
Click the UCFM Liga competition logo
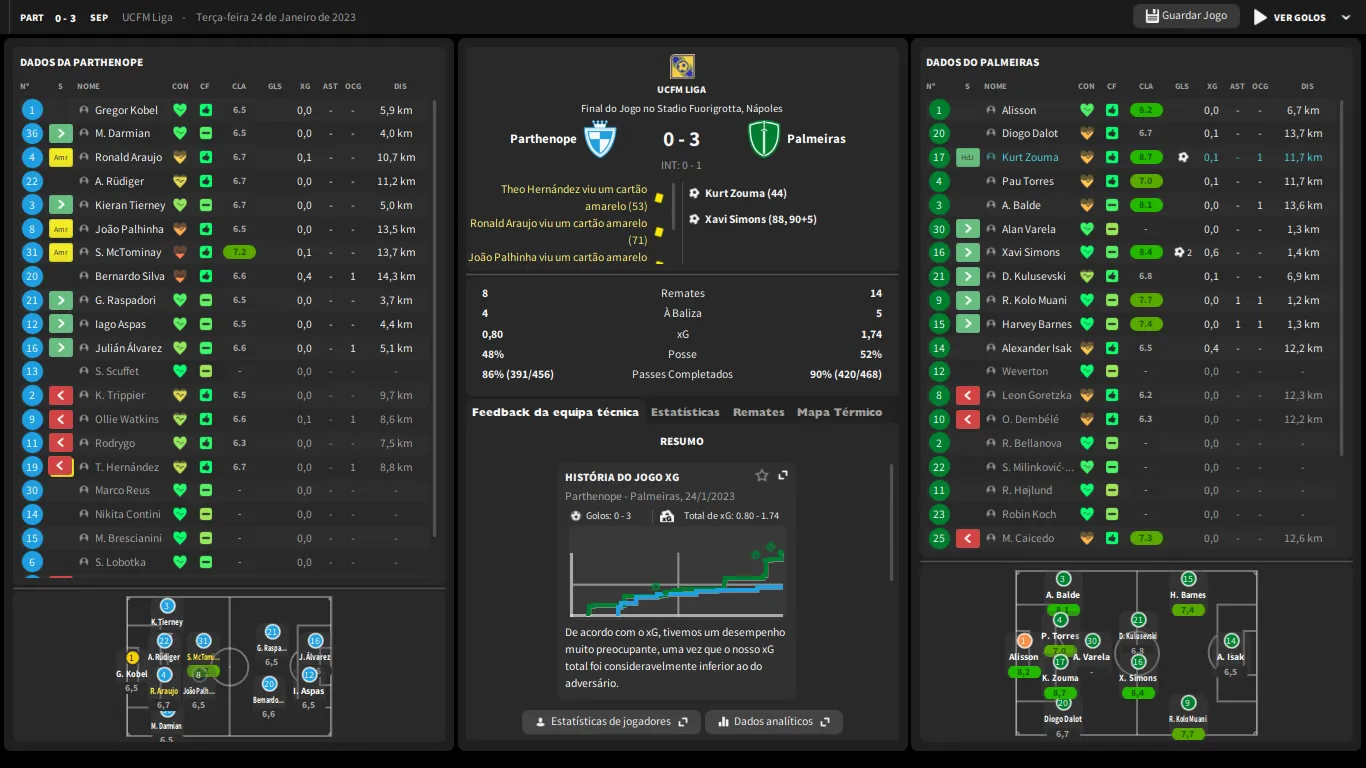(682, 67)
